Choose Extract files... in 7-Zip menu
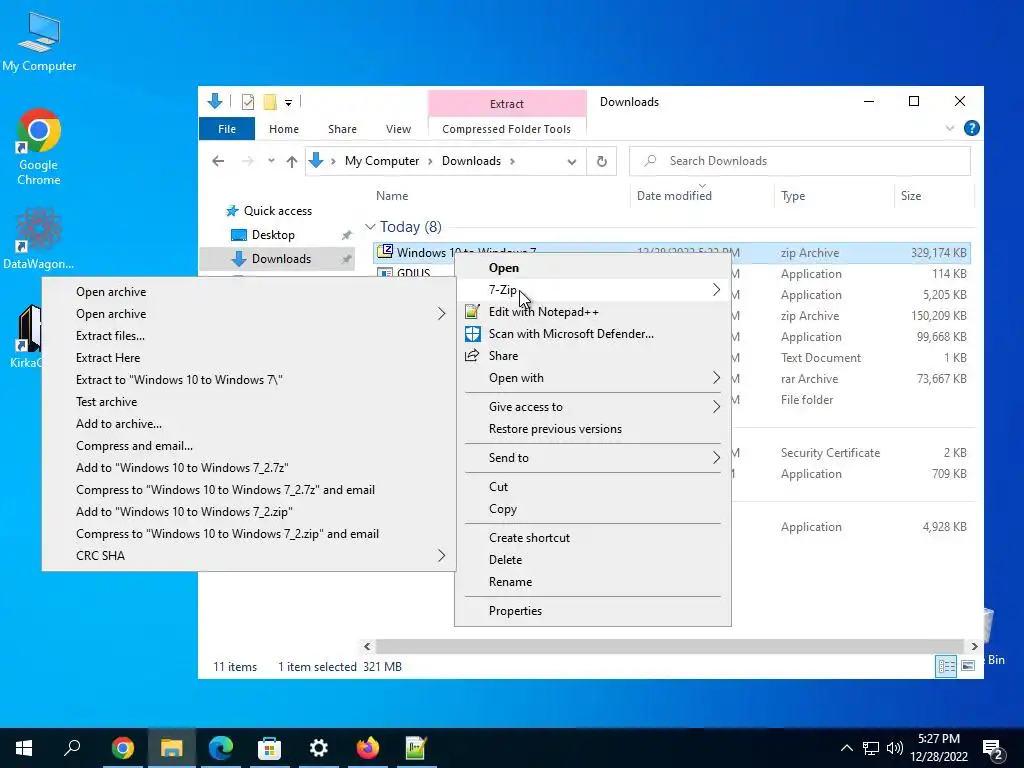 point(249,336)
